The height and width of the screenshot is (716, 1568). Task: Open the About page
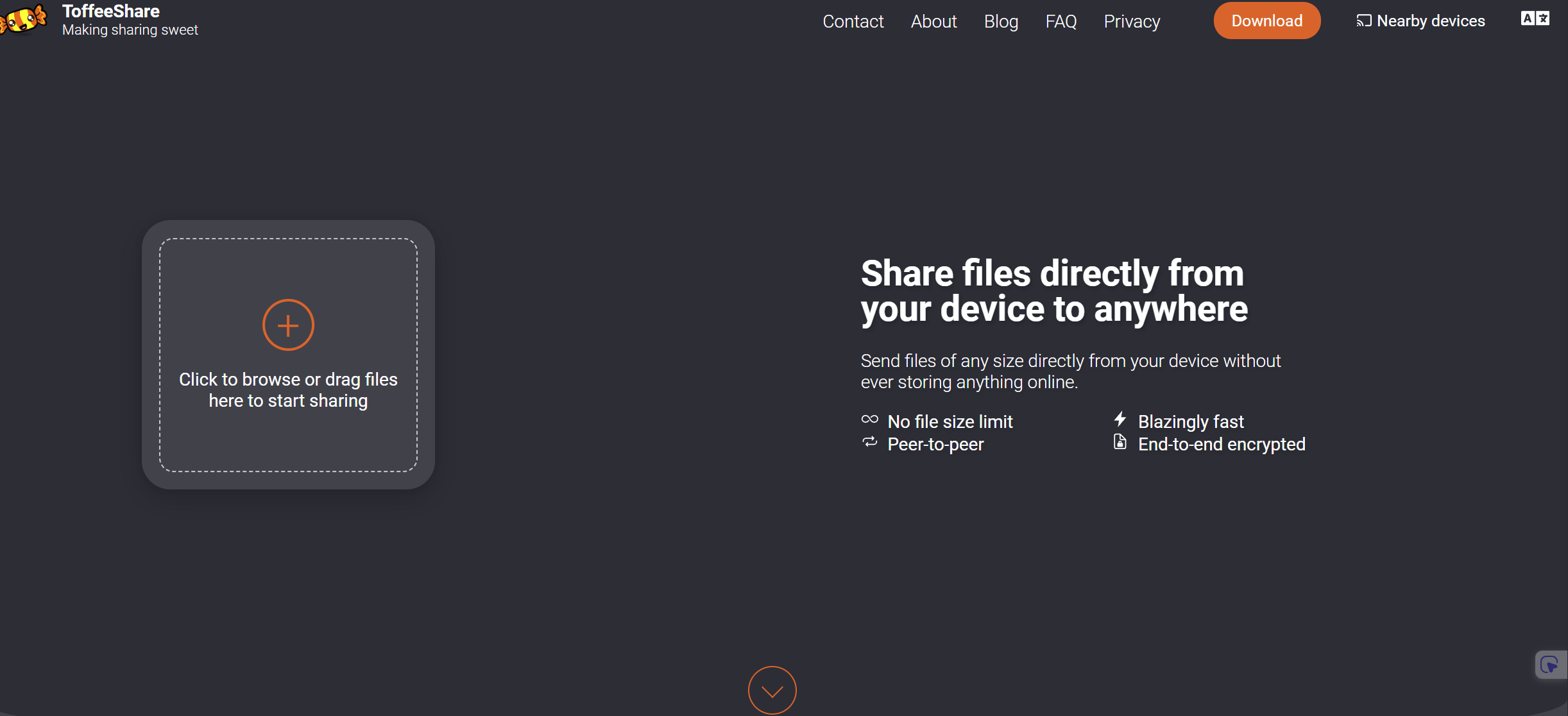(933, 22)
